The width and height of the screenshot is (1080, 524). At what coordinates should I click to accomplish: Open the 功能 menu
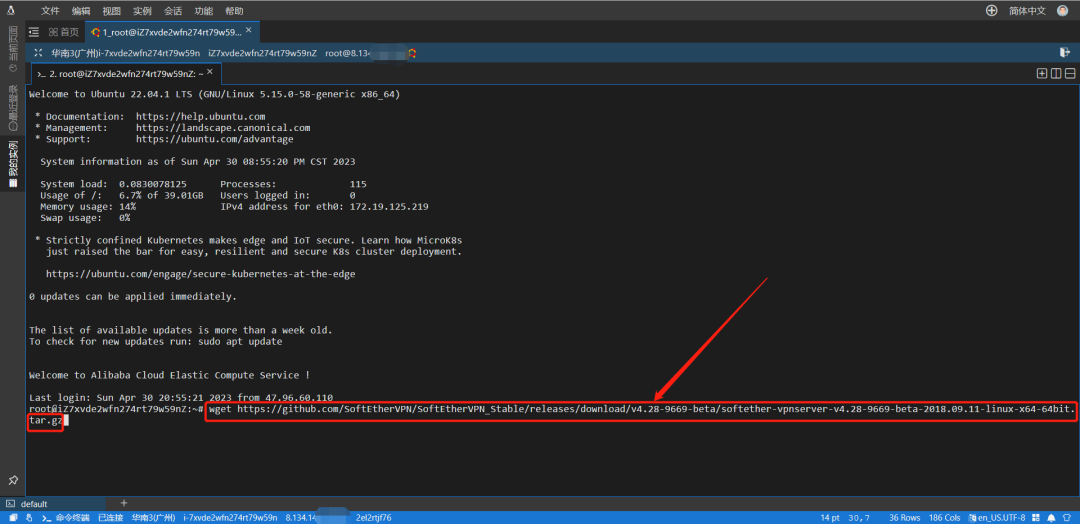203,11
